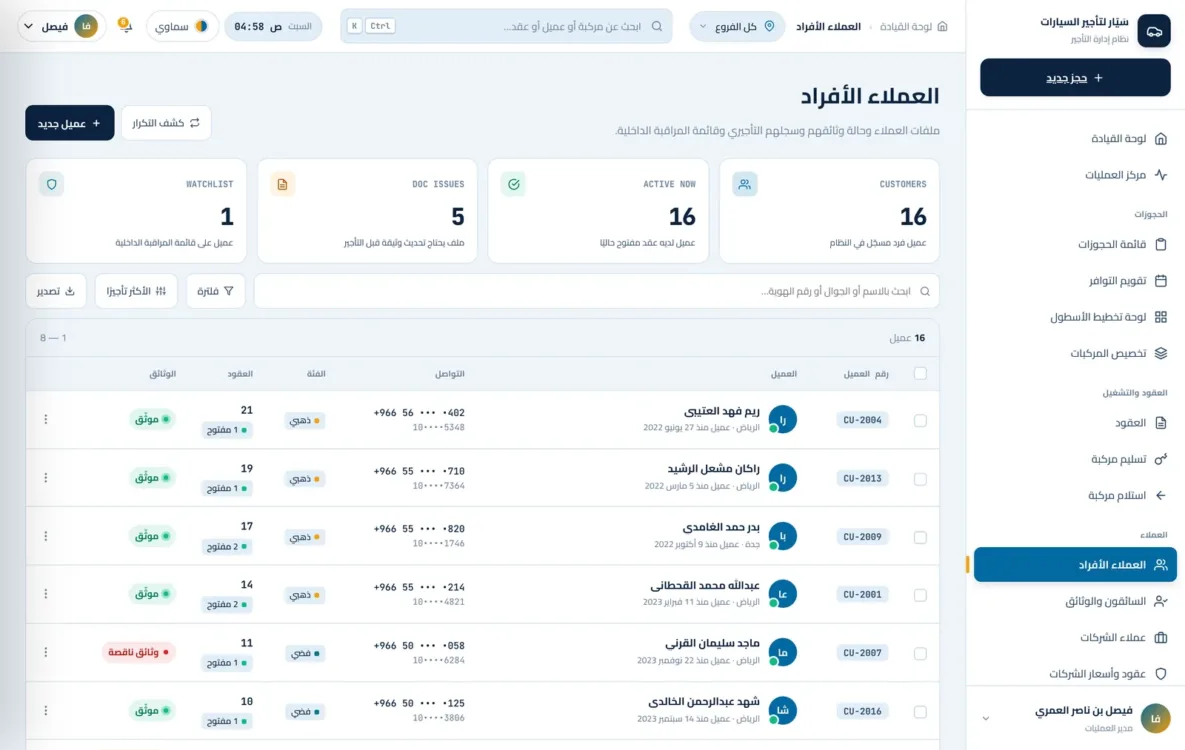This screenshot has height=750, width=1185.
Task: Expand فيصل بن ناصر العمري profile chevron
Action: coord(985,718)
